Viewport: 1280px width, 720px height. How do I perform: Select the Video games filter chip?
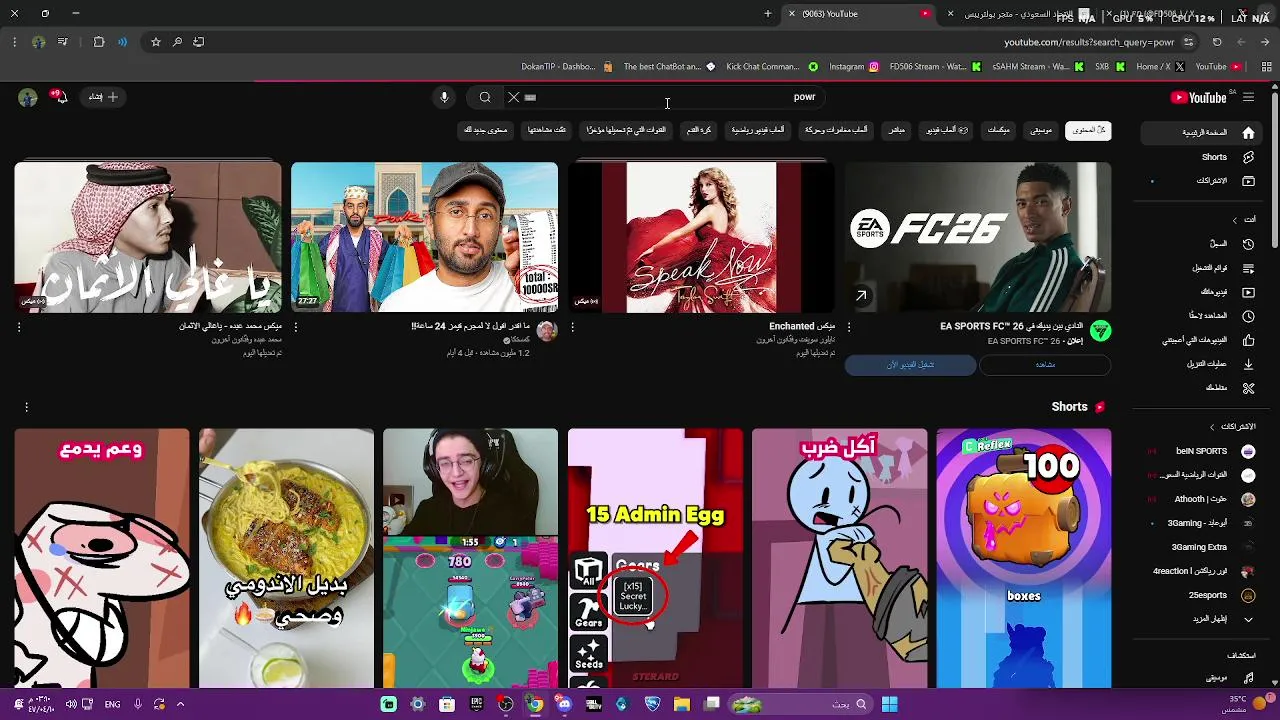click(x=947, y=130)
